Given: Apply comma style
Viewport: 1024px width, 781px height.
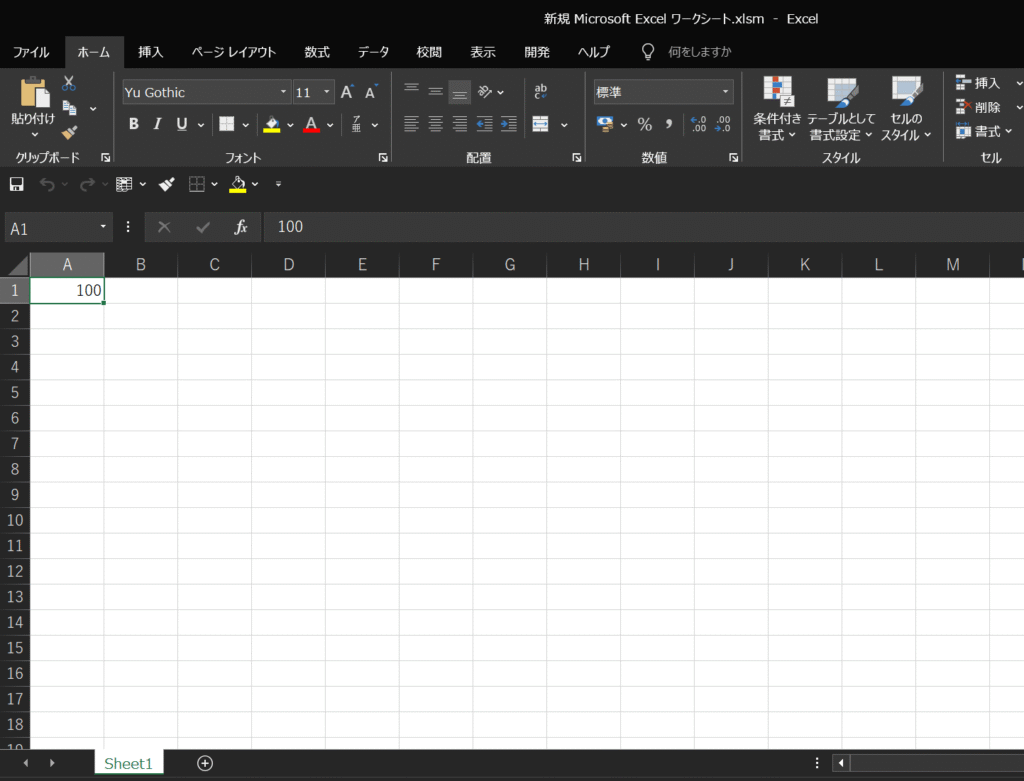Looking at the screenshot, I should [x=669, y=124].
